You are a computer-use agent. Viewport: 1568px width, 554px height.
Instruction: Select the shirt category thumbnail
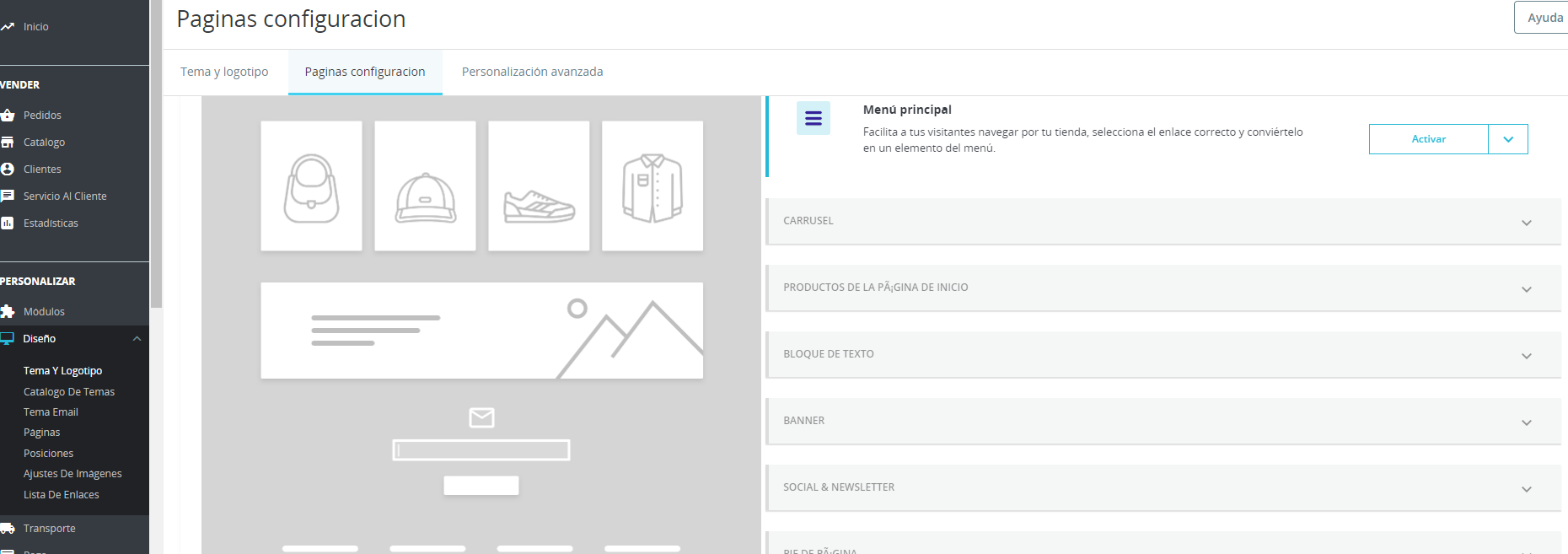click(652, 186)
